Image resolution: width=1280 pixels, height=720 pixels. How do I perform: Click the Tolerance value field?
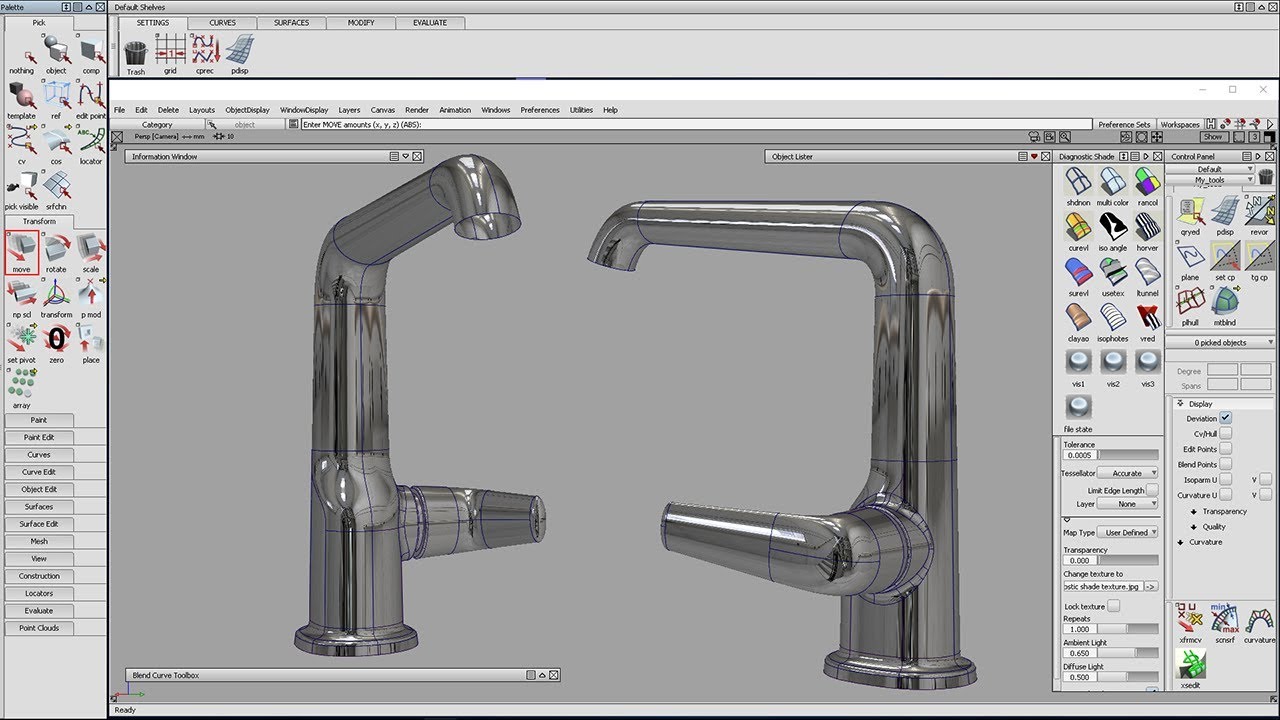pos(1079,455)
